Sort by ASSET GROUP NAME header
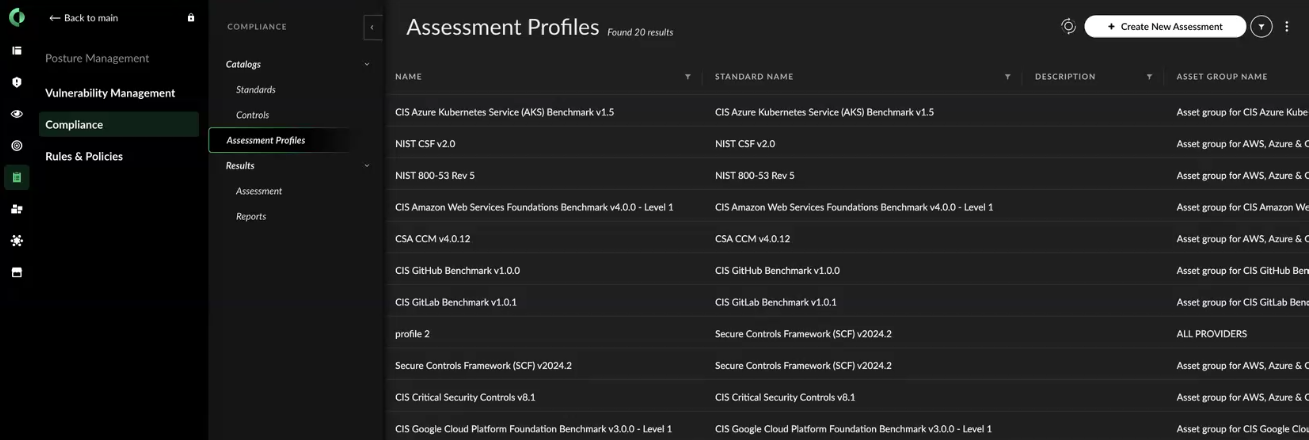 point(1222,77)
